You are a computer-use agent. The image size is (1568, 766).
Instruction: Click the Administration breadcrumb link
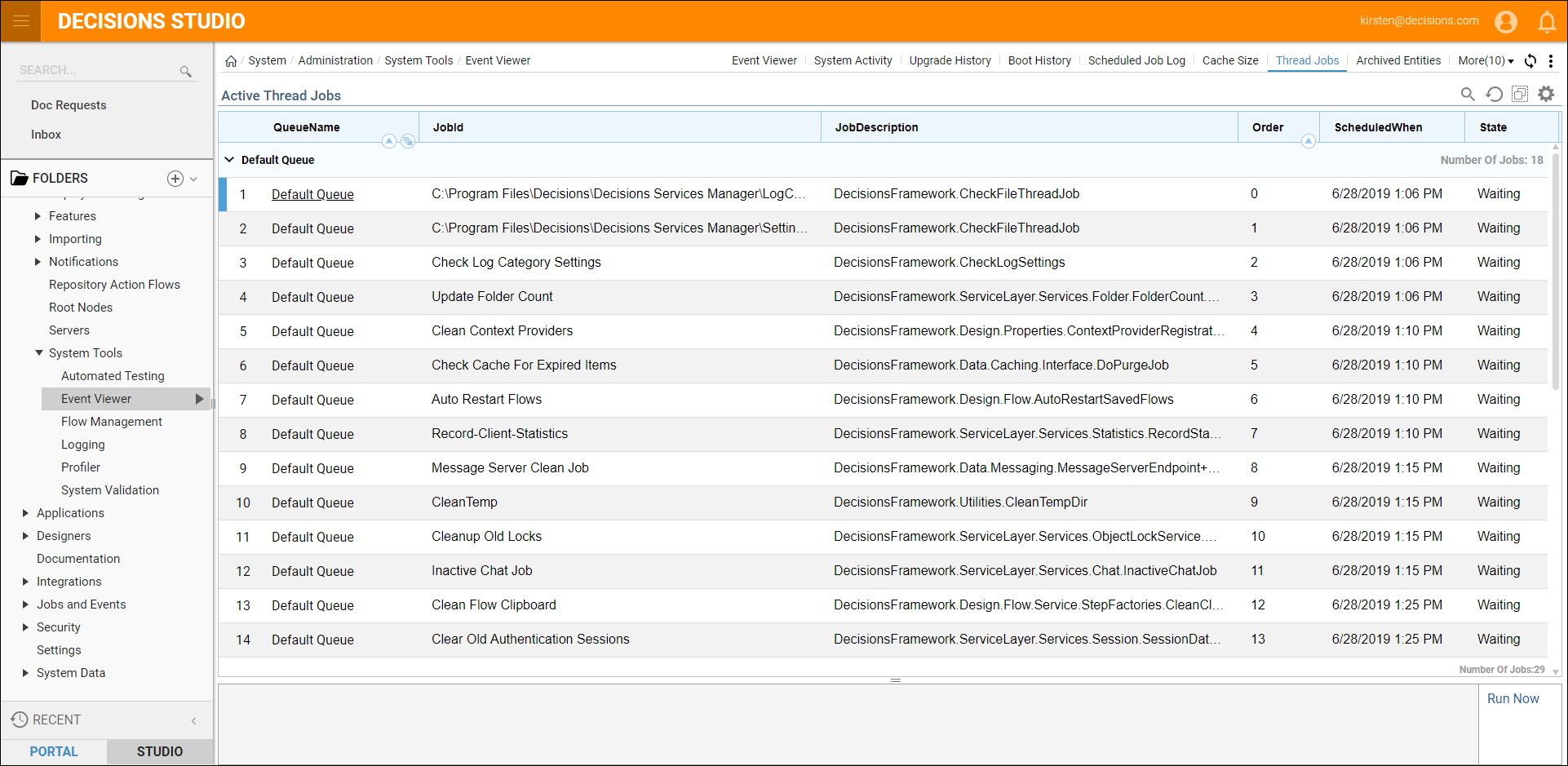(335, 61)
